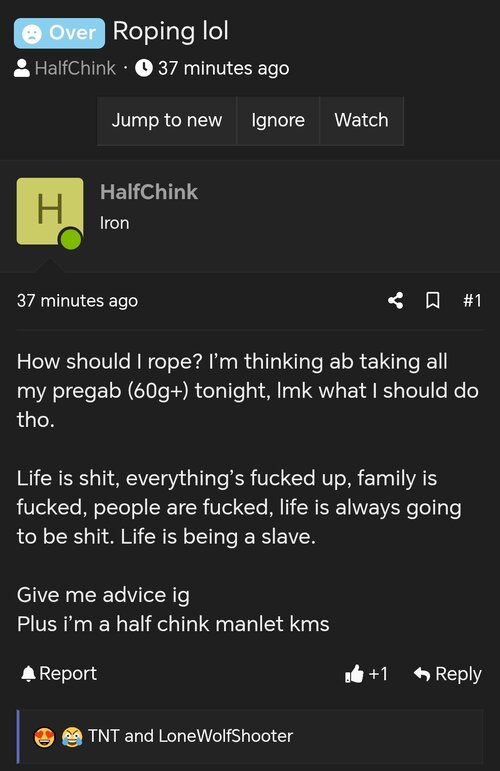500x771 pixels.
Task: Toggle Ignore for this thread
Action: point(278,120)
